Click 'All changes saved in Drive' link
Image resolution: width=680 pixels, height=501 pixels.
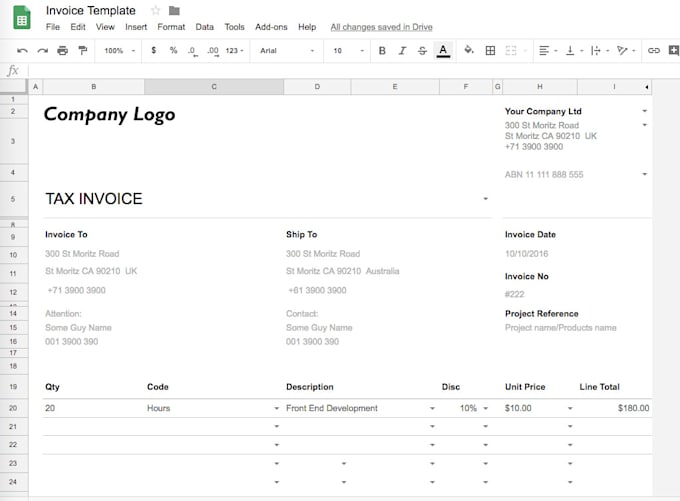pyautogui.click(x=382, y=27)
